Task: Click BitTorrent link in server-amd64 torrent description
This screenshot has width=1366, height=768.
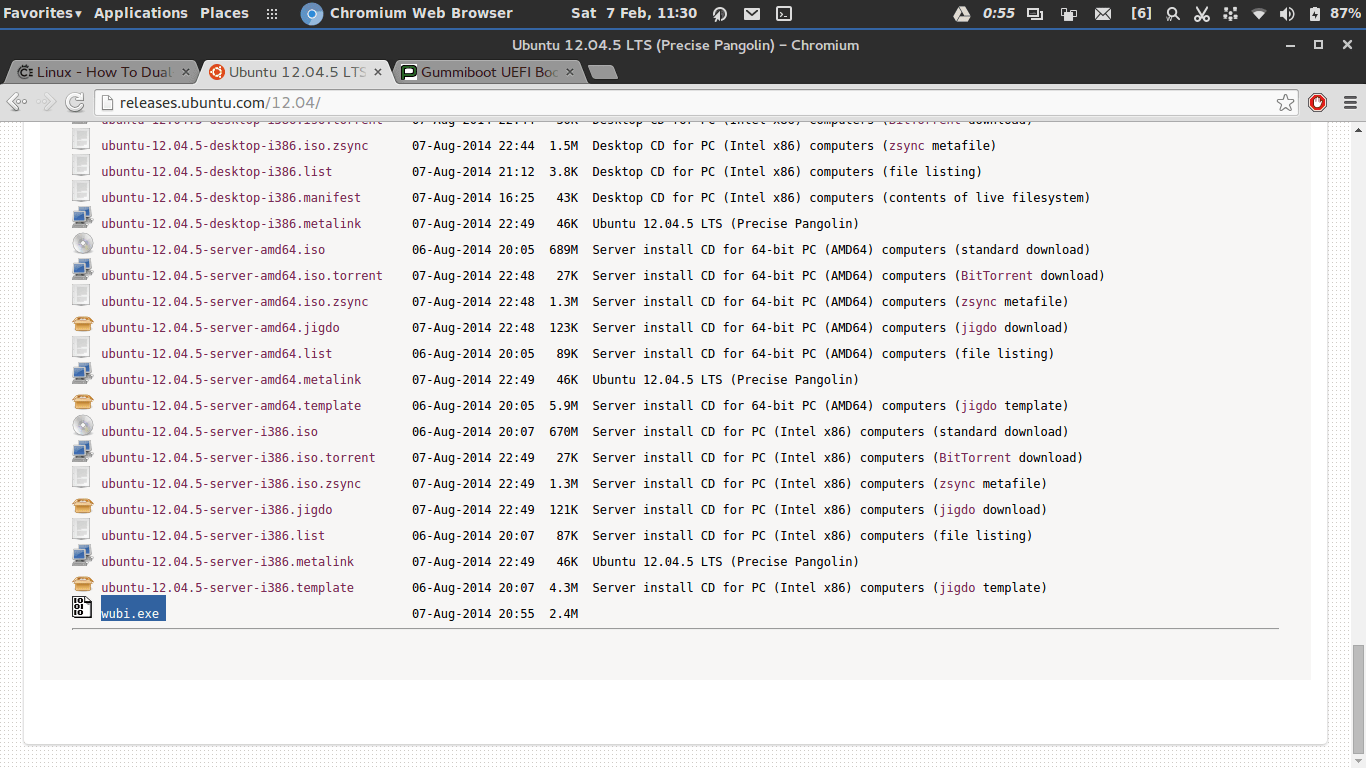Action: pos(997,276)
